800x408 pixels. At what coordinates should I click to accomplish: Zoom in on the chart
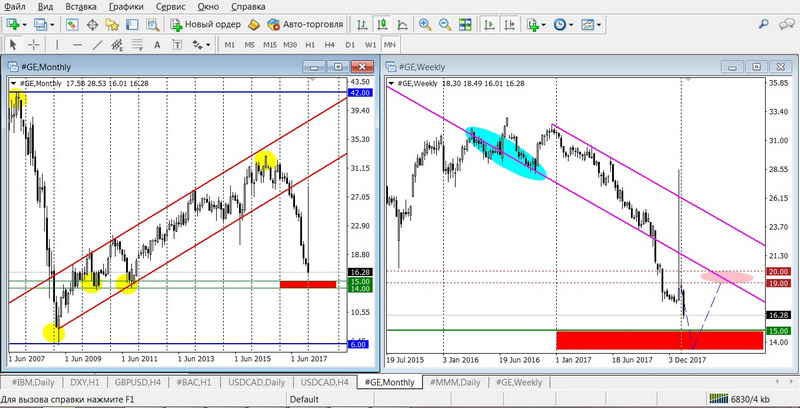(425, 24)
